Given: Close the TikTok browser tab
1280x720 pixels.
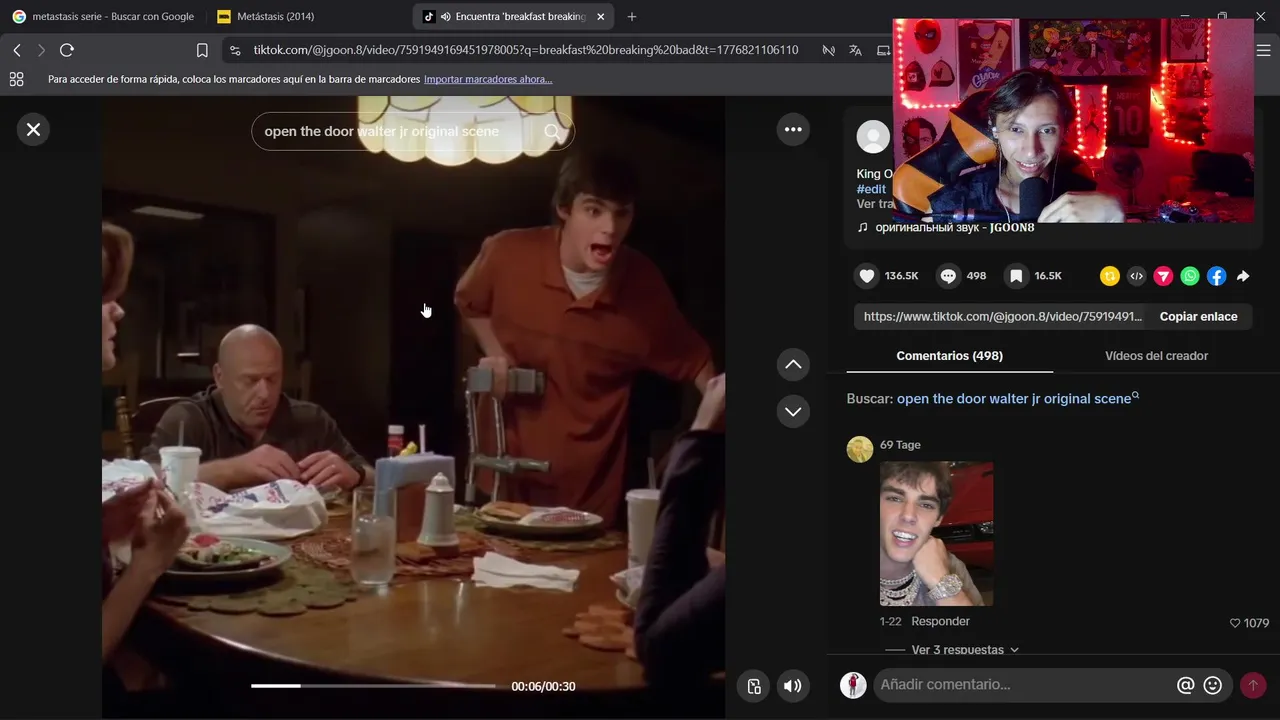Looking at the screenshot, I should [x=600, y=16].
